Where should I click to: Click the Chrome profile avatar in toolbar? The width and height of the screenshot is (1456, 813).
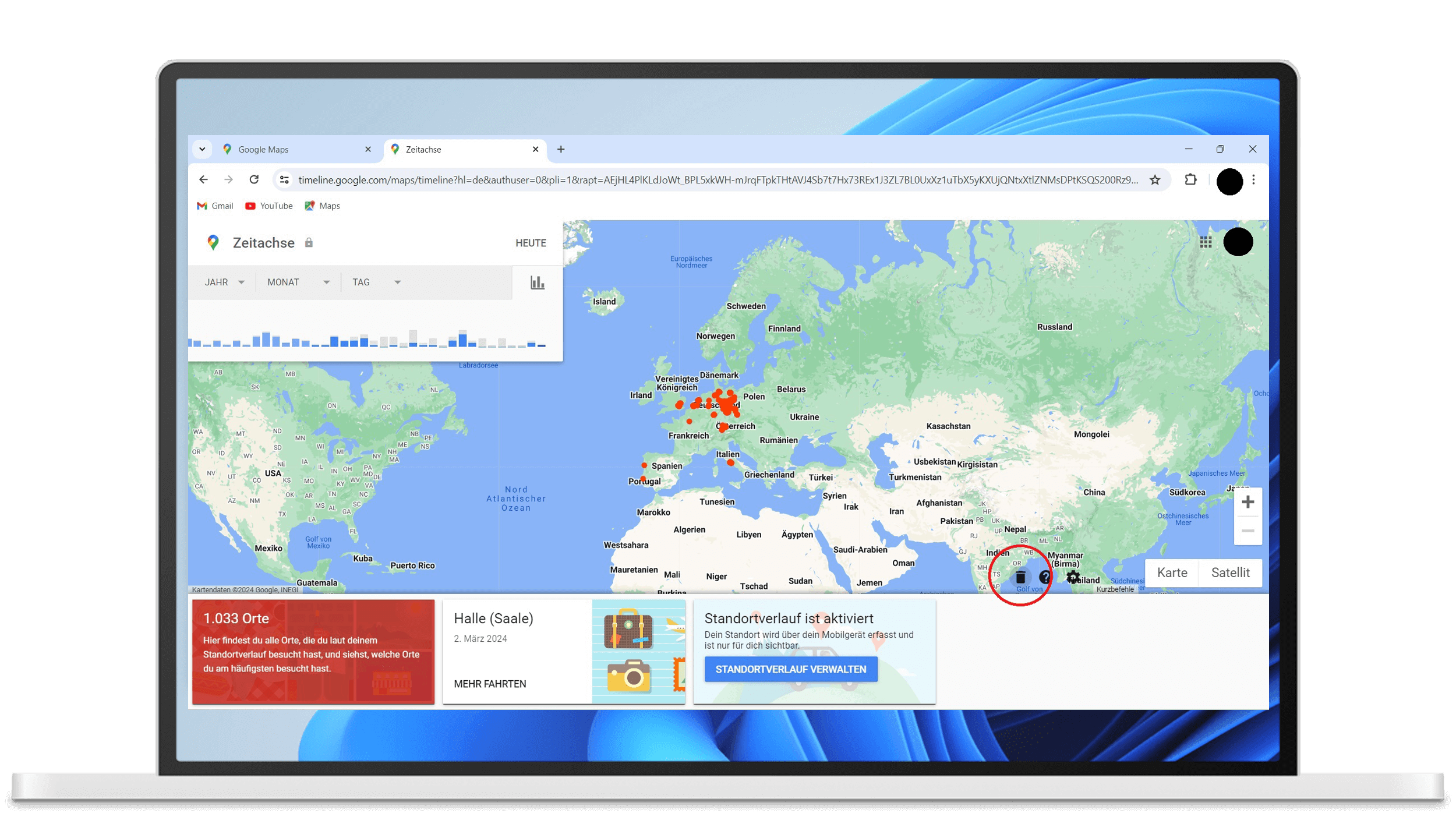(x=1229, y=181)
